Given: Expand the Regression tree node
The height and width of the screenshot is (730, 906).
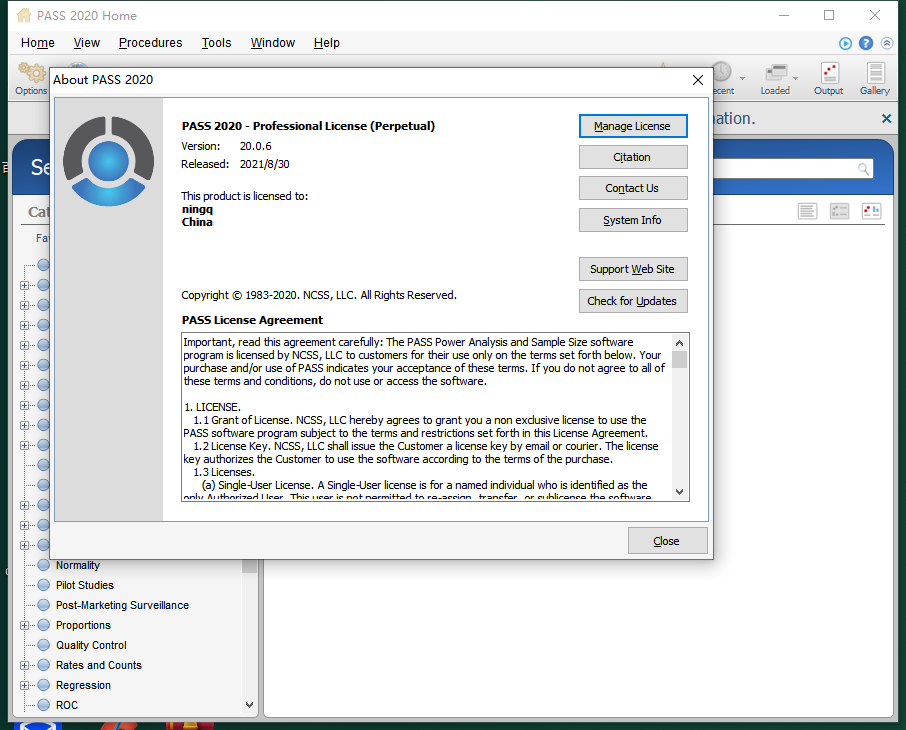Looking at the screenshot, I should coord(25,685).
